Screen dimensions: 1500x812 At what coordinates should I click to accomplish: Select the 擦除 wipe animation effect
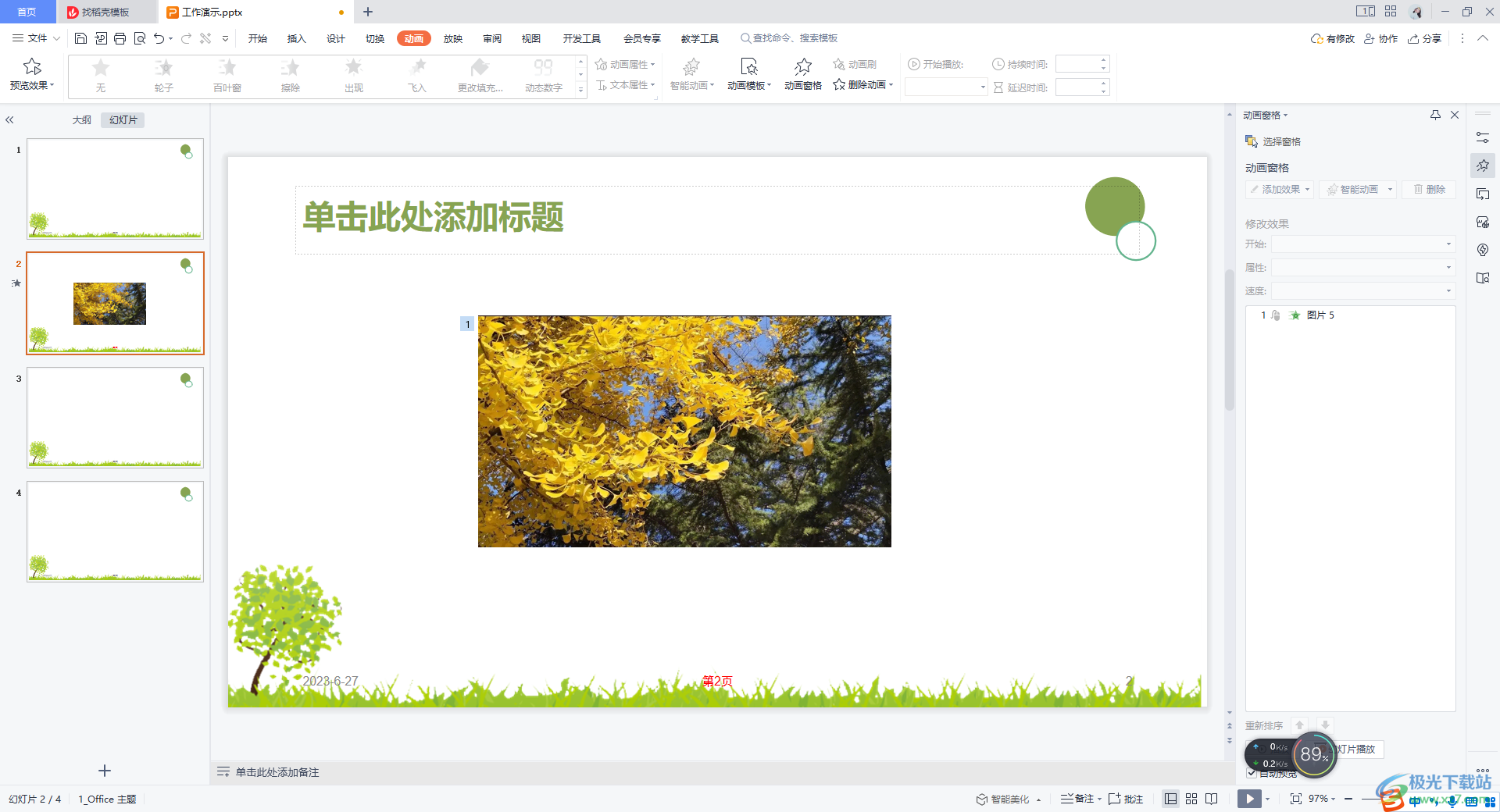tap(291, 76)
